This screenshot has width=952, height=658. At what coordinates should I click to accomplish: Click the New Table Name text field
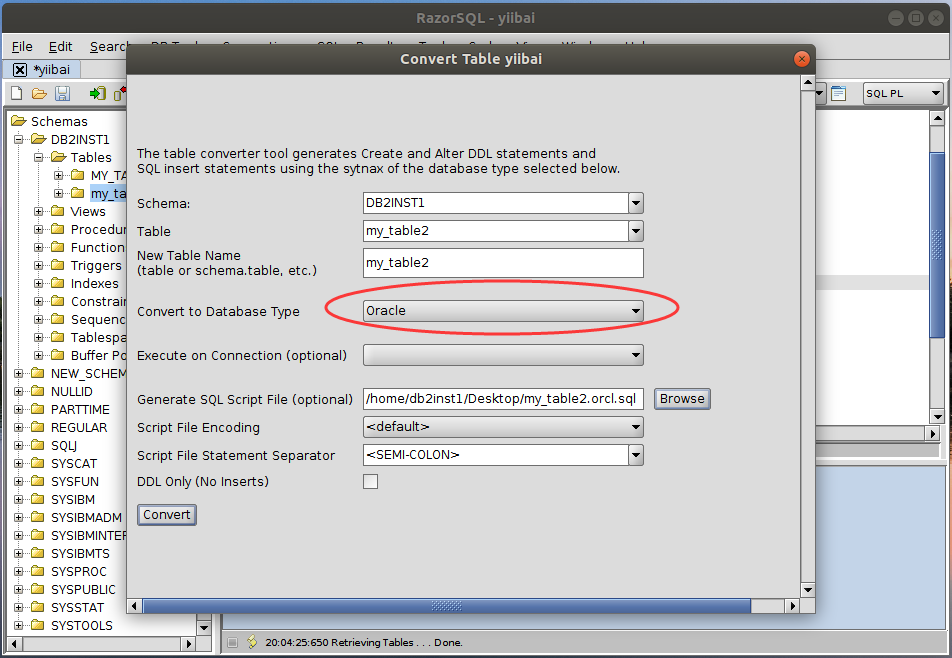click(x=503, y=263)
